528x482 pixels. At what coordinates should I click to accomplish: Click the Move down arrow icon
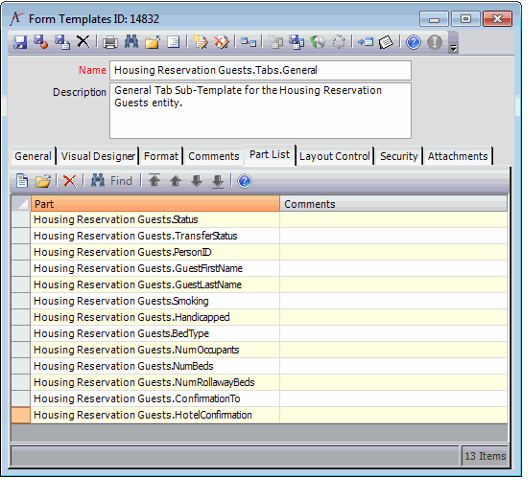(x=197, y=181)
